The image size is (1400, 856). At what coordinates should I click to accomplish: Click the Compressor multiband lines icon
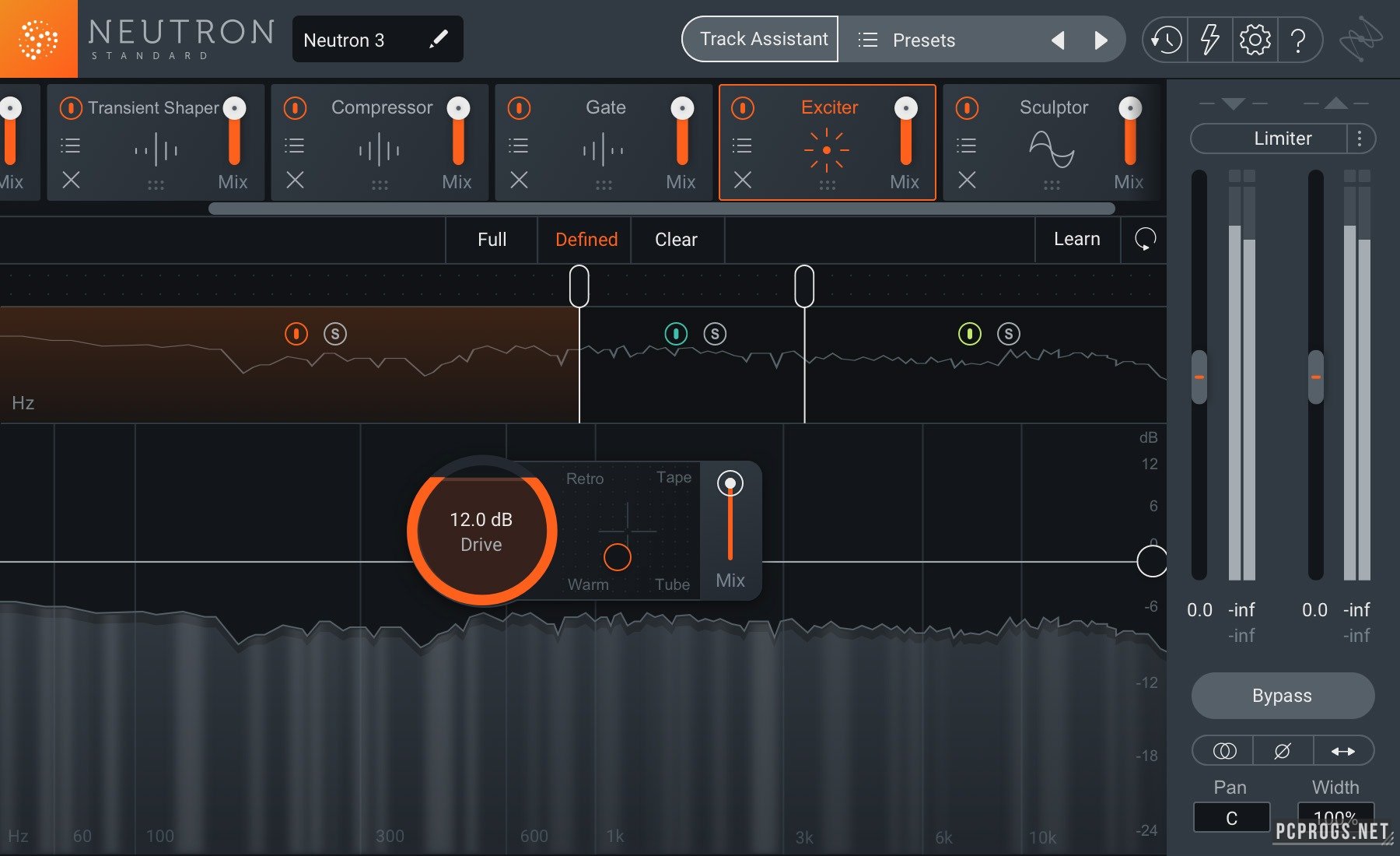tap(379, 149)
